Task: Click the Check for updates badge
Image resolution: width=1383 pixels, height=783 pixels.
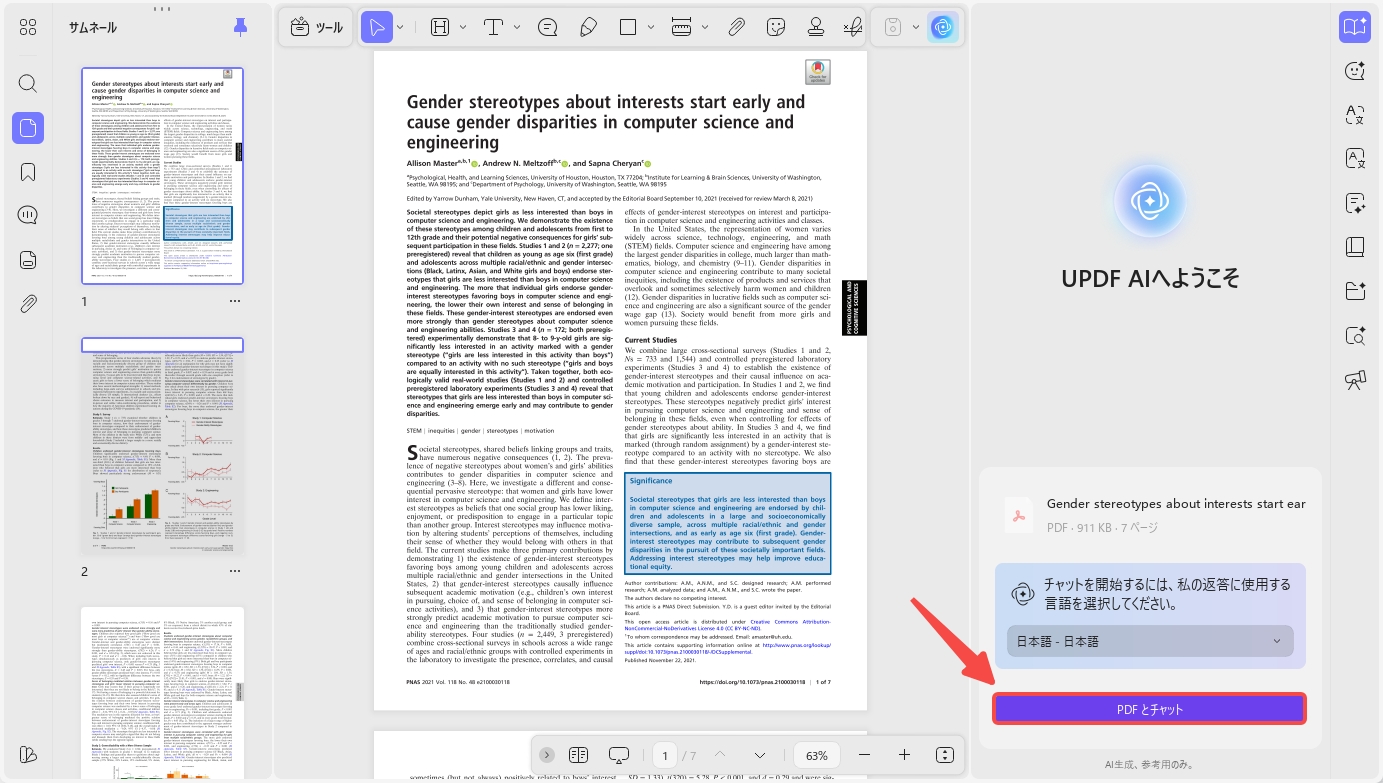Action: [x=818, y=71]
